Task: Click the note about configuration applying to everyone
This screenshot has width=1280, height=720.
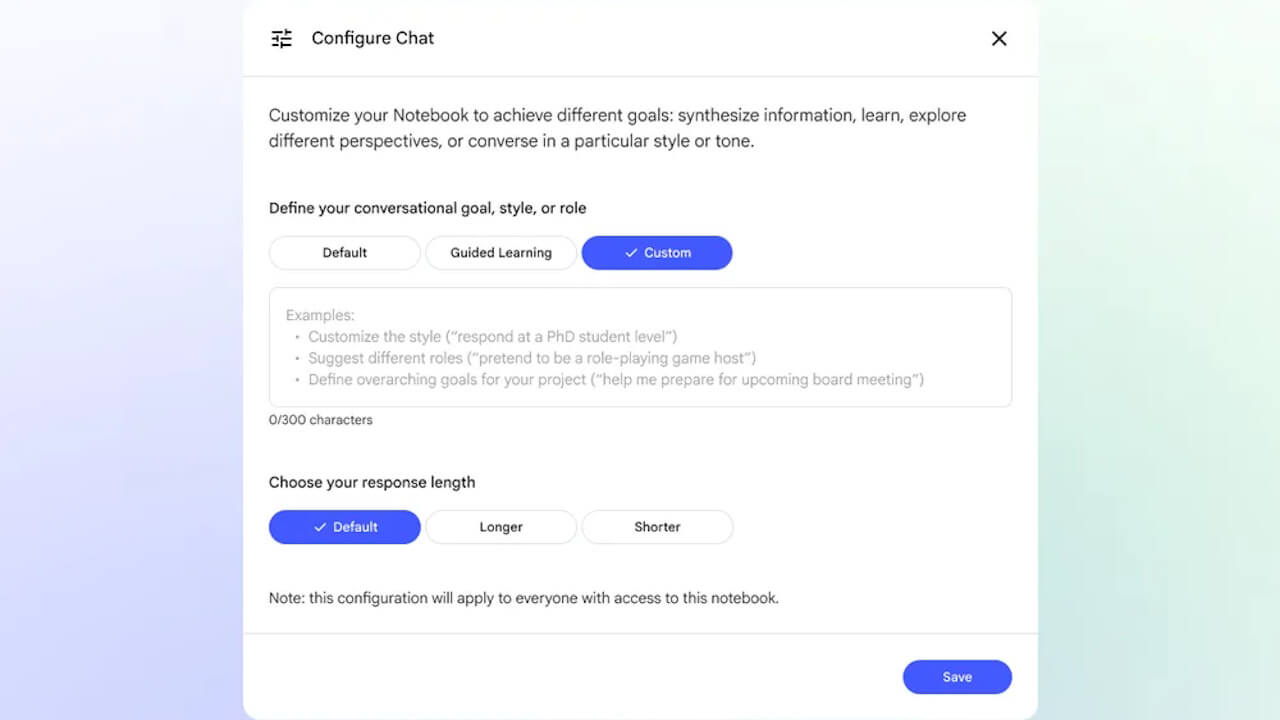Action: [x=523, y=598]
